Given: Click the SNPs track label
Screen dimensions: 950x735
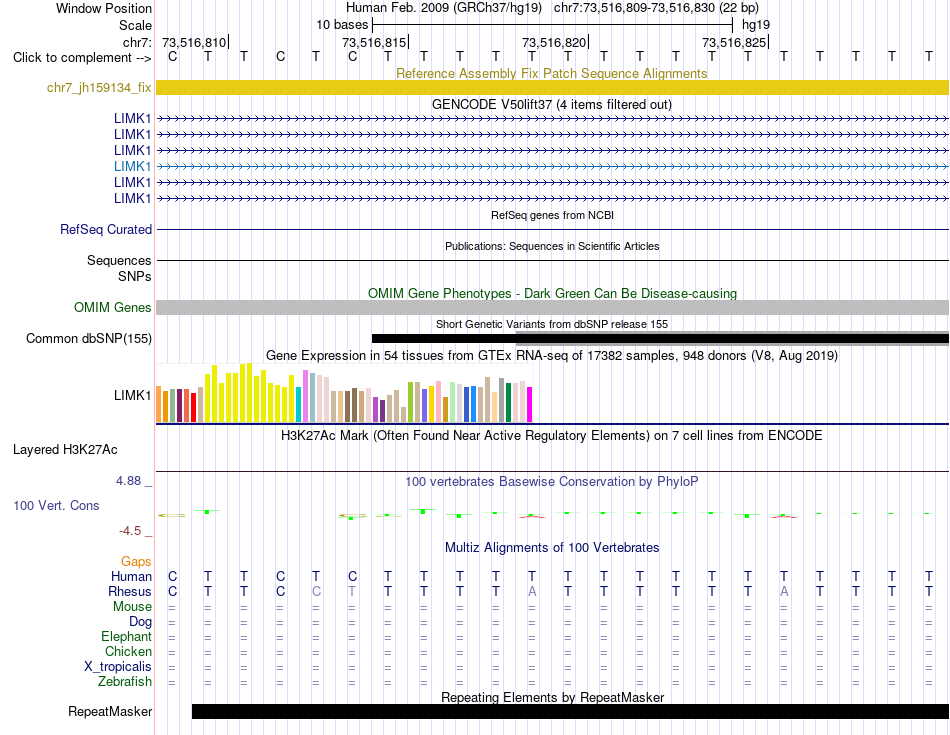Looking at the screenshot, I should pyautogui.click(x=135, y=276).
